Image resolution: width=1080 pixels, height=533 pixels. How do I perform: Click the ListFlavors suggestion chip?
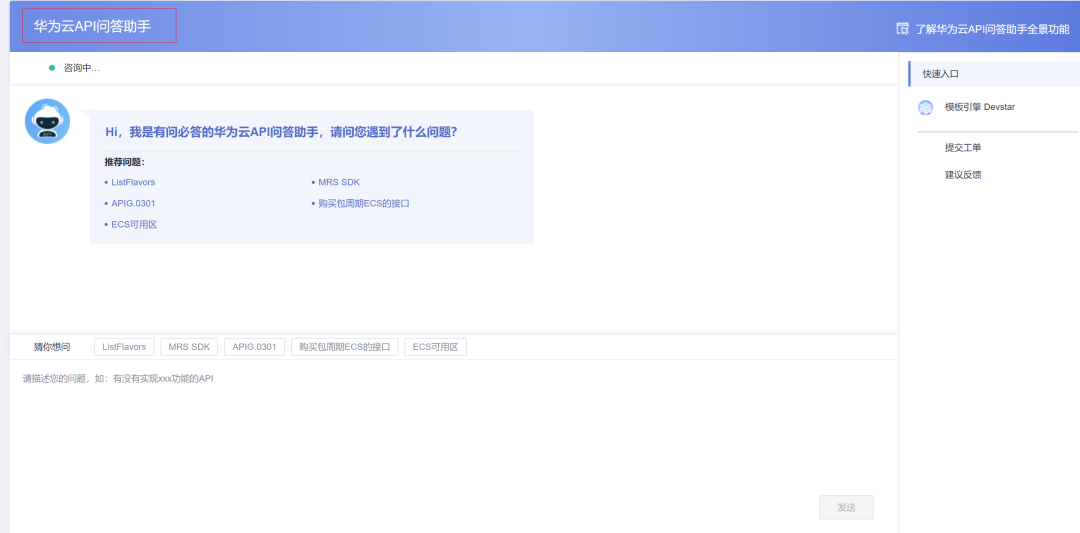tap(124, 347)
